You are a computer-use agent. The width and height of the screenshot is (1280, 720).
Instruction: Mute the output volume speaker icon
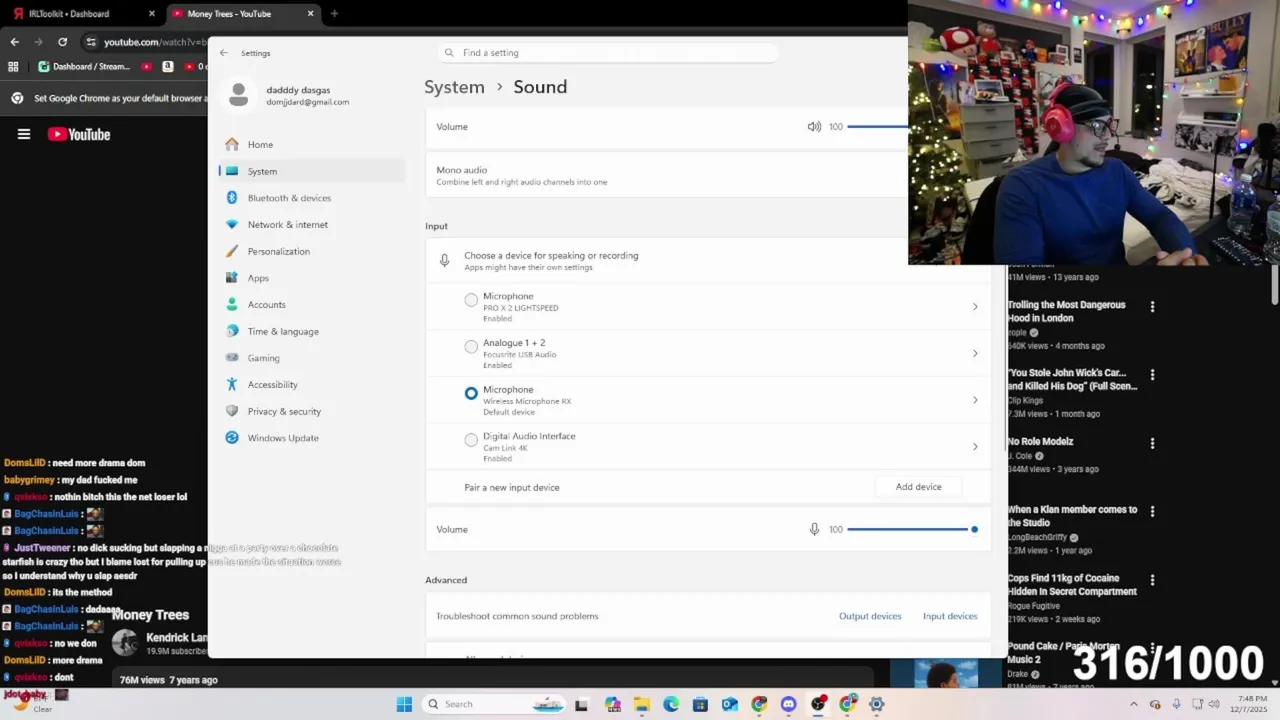(x=814, y=127)
